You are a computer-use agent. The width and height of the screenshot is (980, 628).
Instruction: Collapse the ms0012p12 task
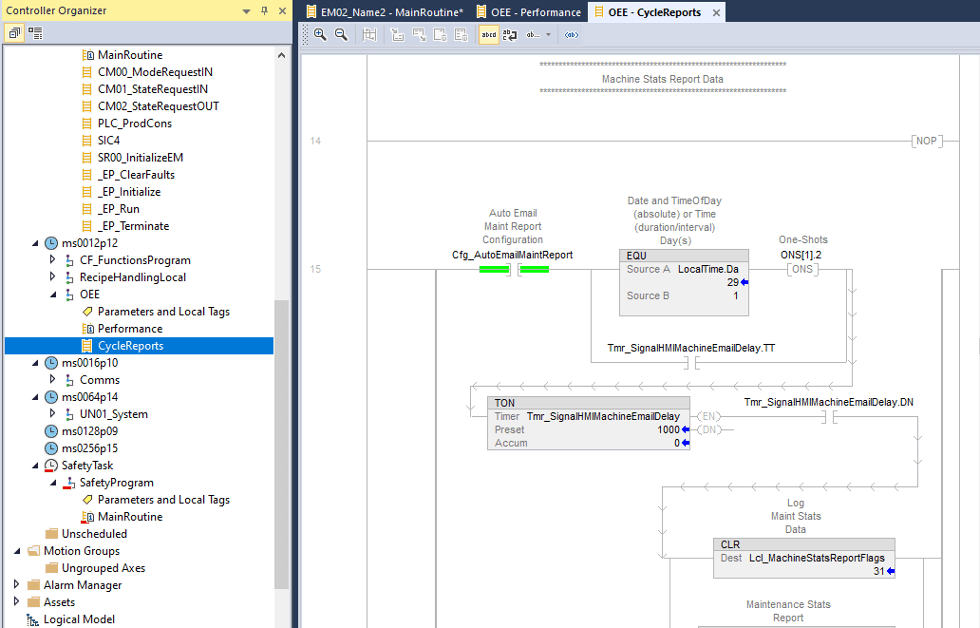35,243
